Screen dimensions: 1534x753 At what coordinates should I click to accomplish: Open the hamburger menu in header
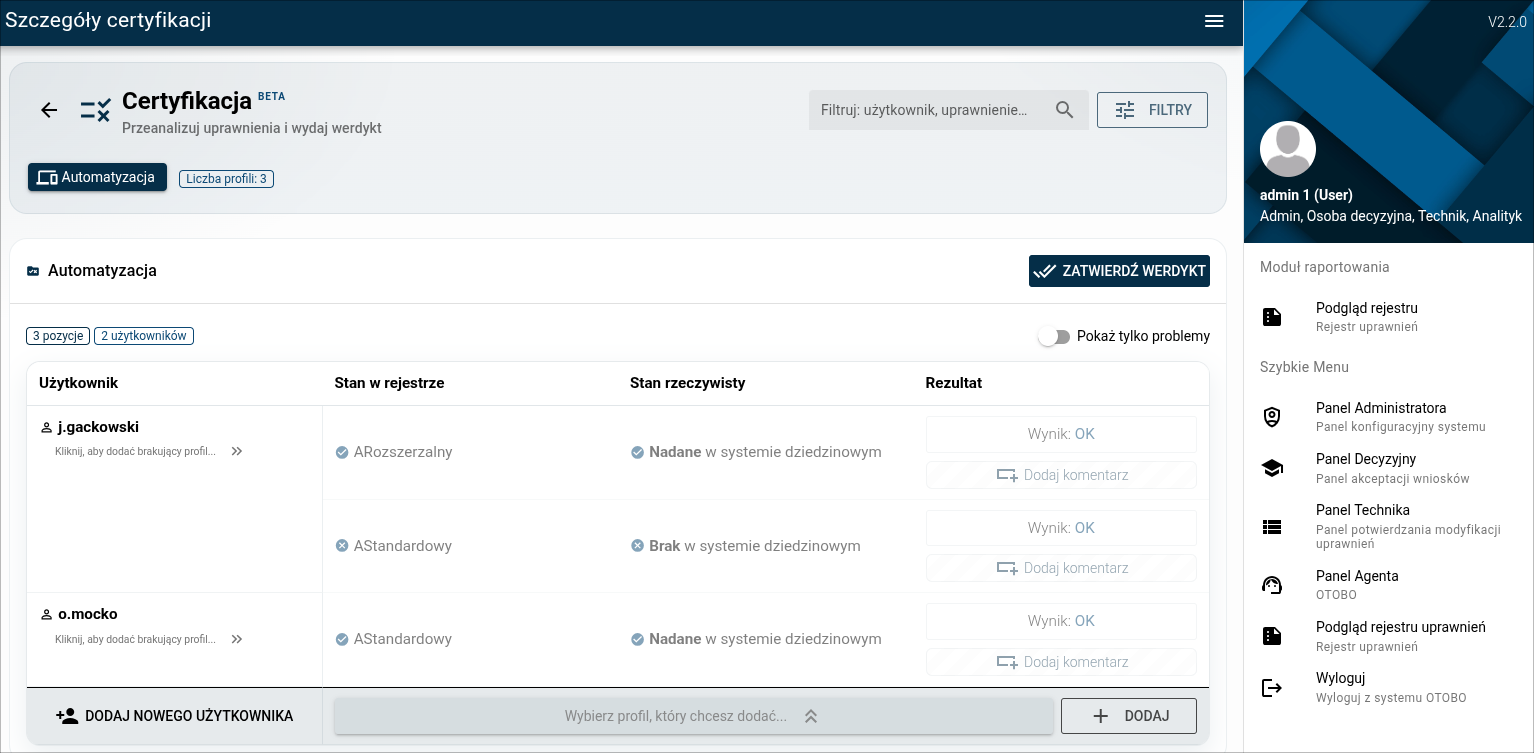1214,22
